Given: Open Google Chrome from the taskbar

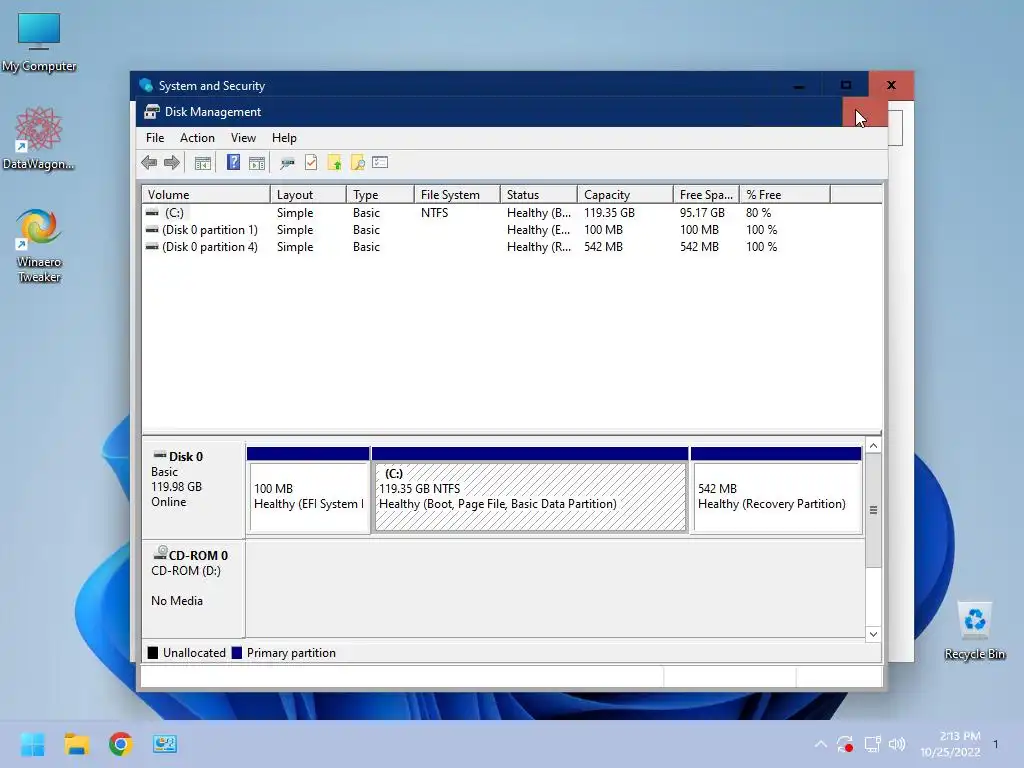Looking at the screenshot, I should (x=121, y=744).
